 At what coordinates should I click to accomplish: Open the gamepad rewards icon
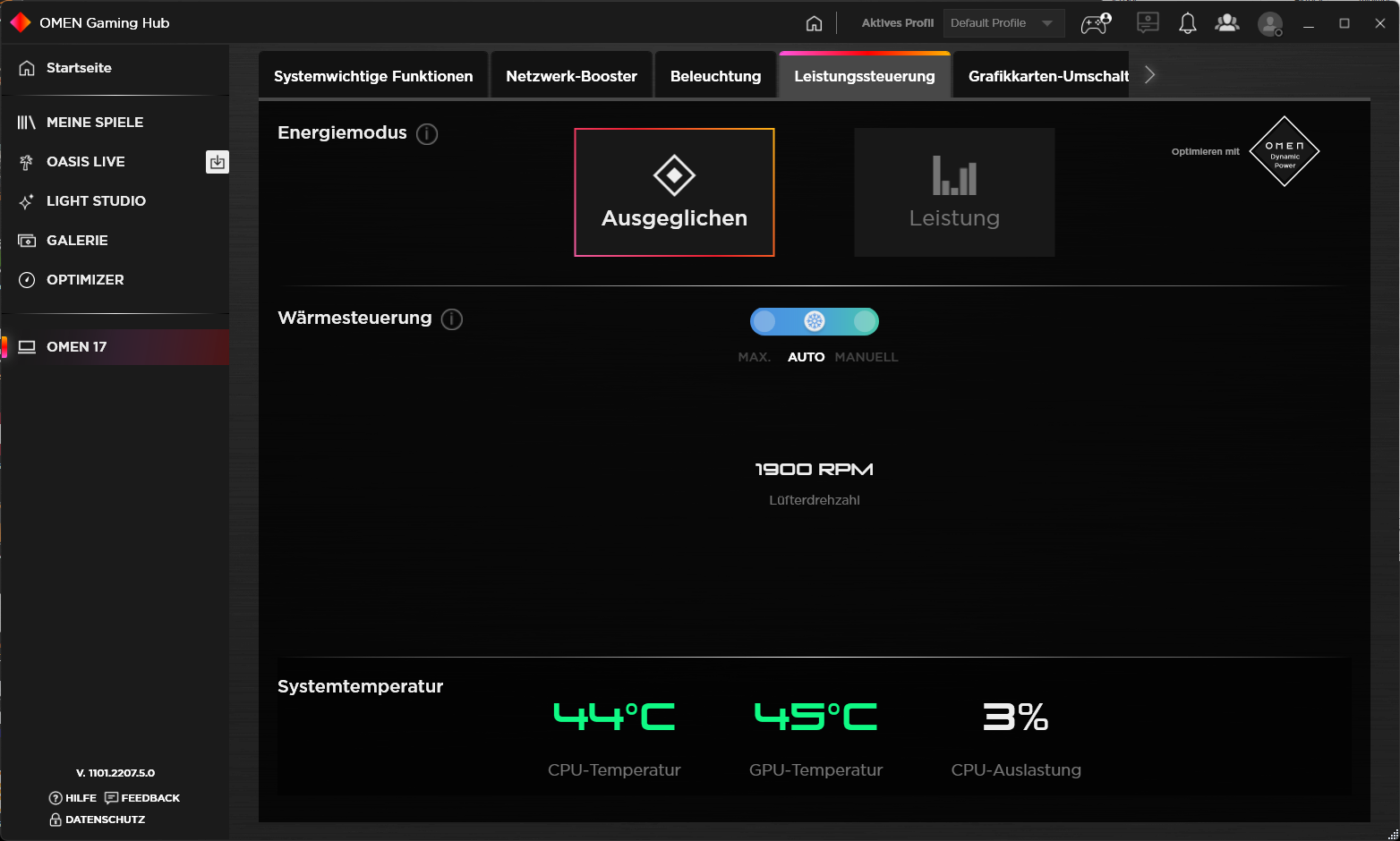(1096, 23)
